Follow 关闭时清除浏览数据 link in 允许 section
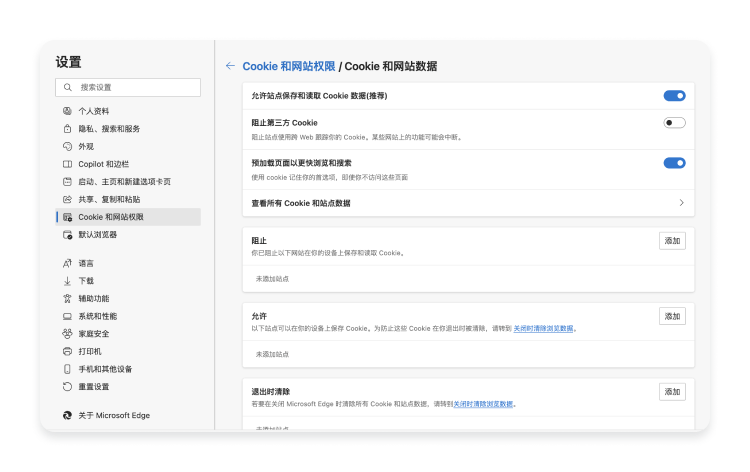This screenshot has width=750, height=472. (543, 329)
